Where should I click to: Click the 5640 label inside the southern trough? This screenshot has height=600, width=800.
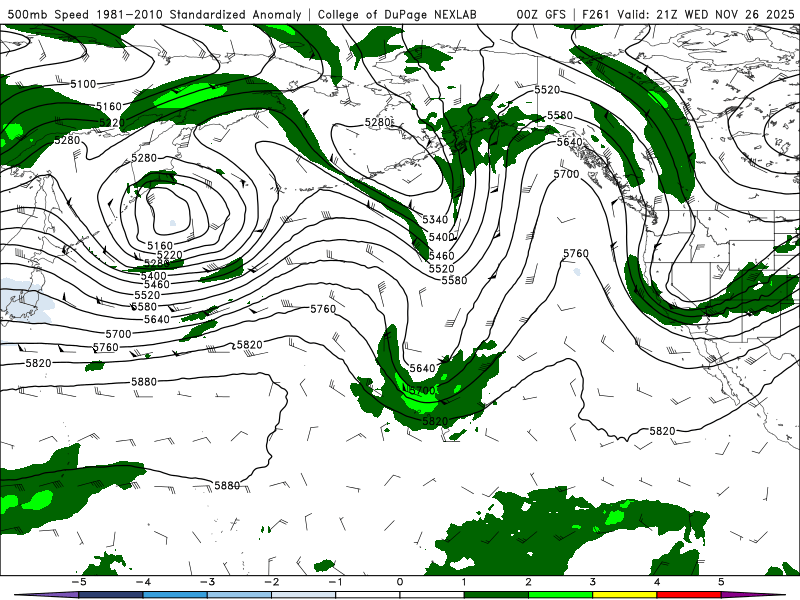(x=422, y=368)
